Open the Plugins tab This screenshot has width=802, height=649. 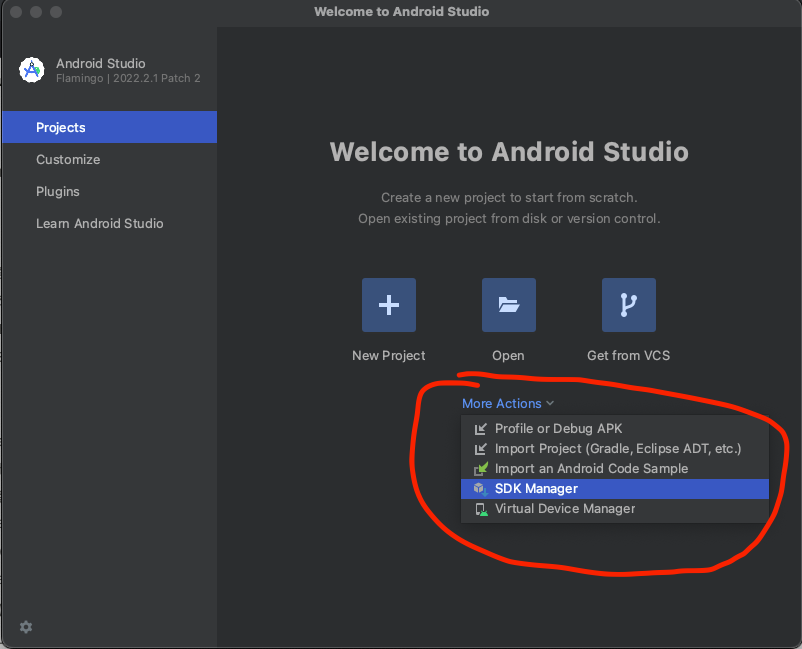point(109,191)
